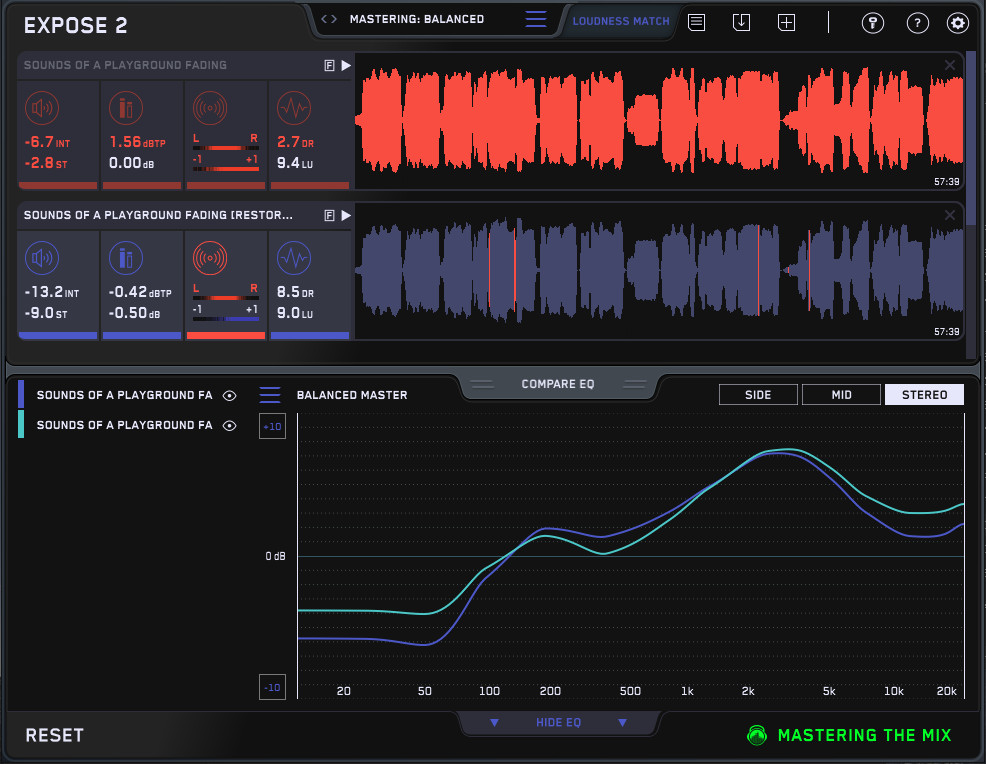
Task: Click the Reset button
Action: [x=55, y=735]
